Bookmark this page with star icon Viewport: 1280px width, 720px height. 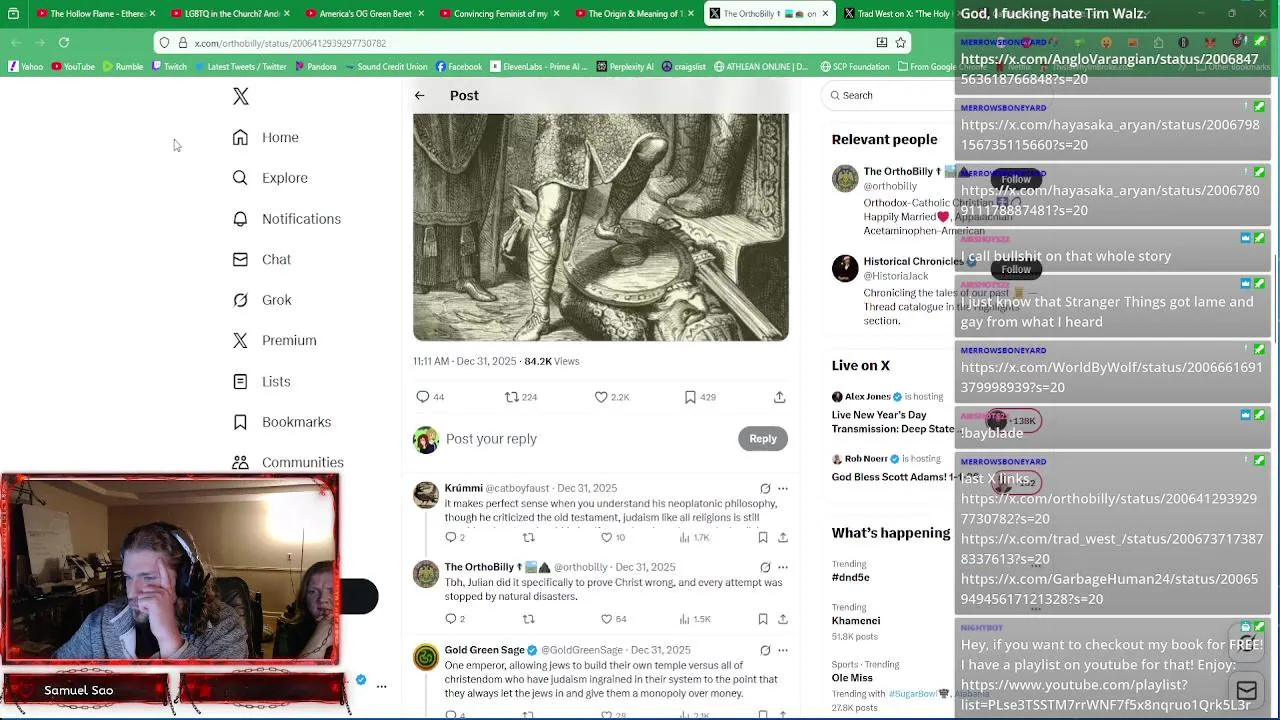901,43
